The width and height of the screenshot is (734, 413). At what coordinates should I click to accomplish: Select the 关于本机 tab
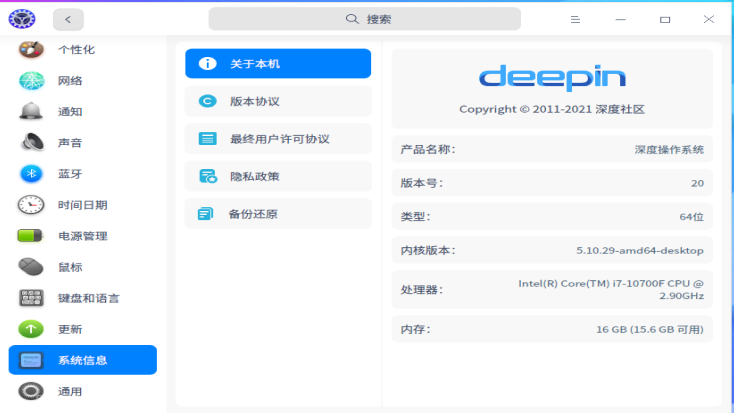click(278, 64)
